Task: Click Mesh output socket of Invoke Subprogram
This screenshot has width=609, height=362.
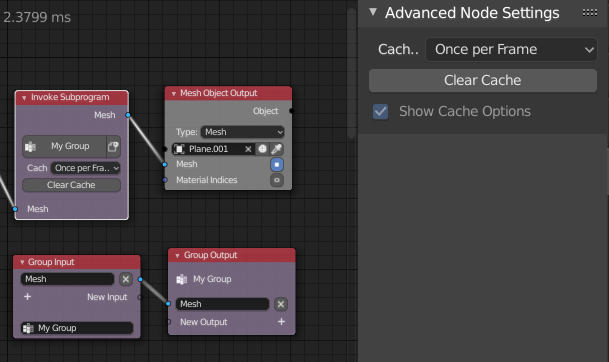Action: pos(128,115)
